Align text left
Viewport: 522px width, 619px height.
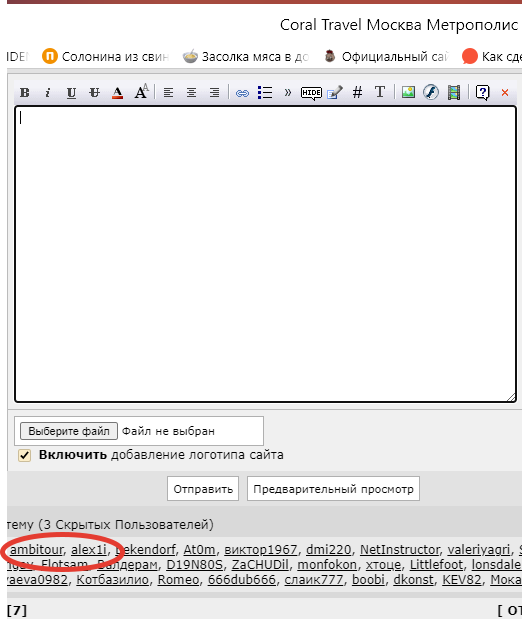click(169, 92)
